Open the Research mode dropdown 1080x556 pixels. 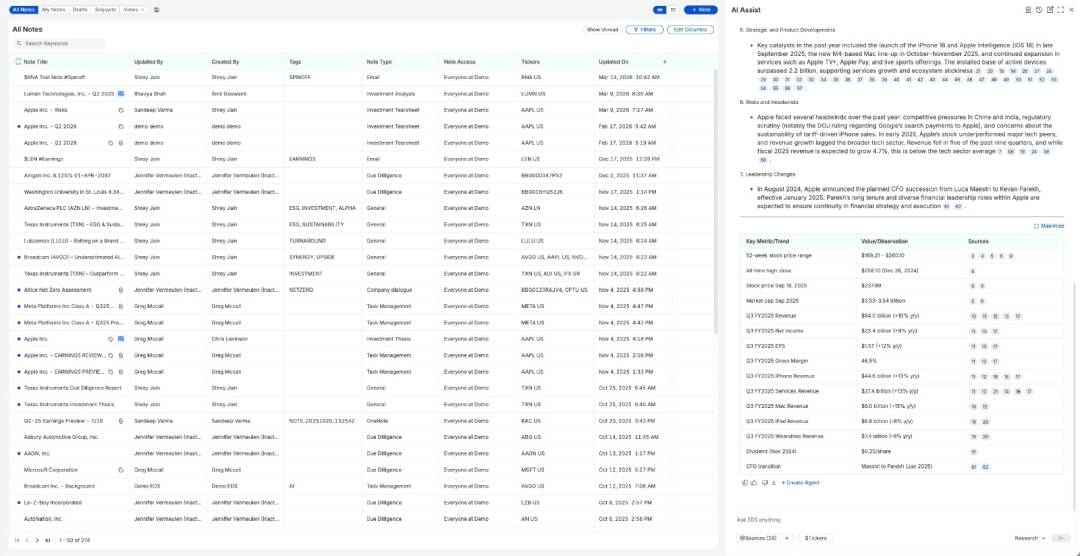coord(1030,538)
